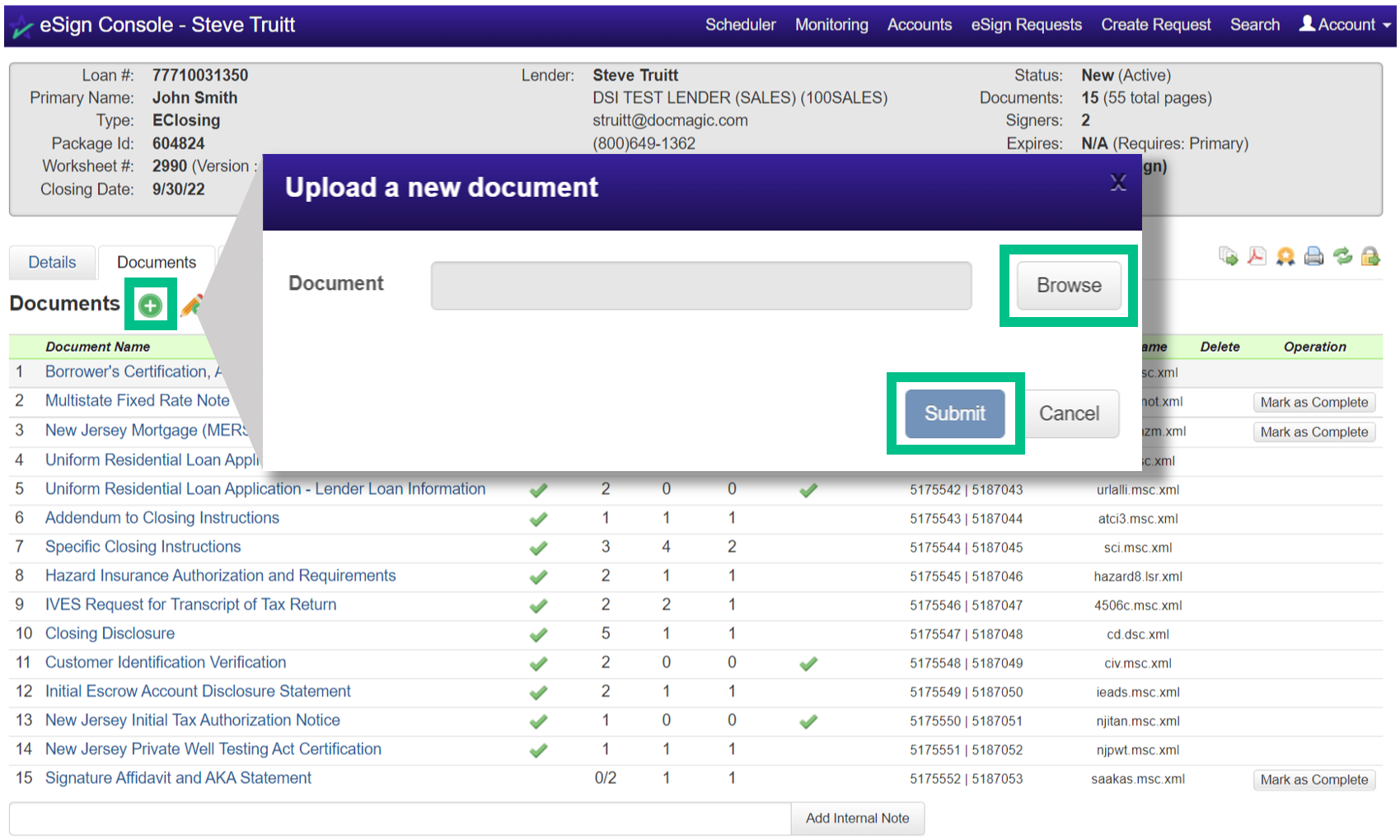Open Initial Escrow Account Disclosure Statement
Screen dimensions: 1400x840
198,690
